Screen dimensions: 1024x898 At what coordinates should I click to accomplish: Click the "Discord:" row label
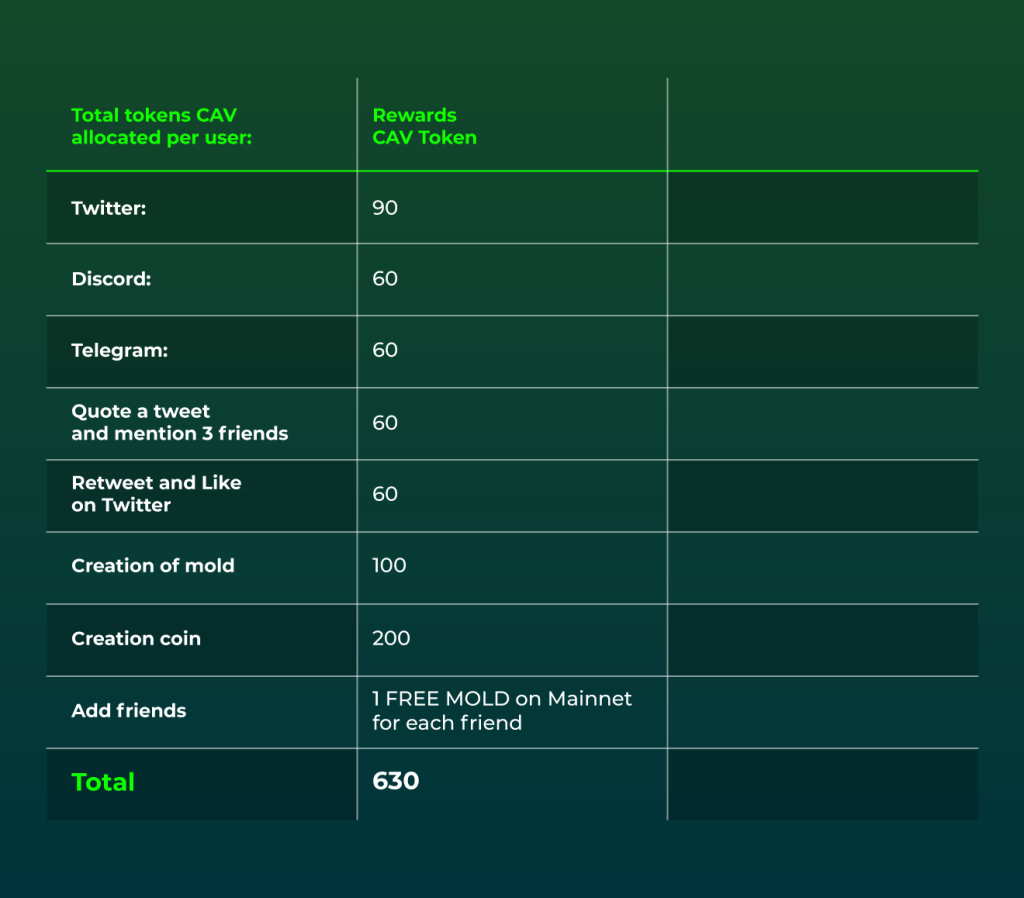pos(111,279)
